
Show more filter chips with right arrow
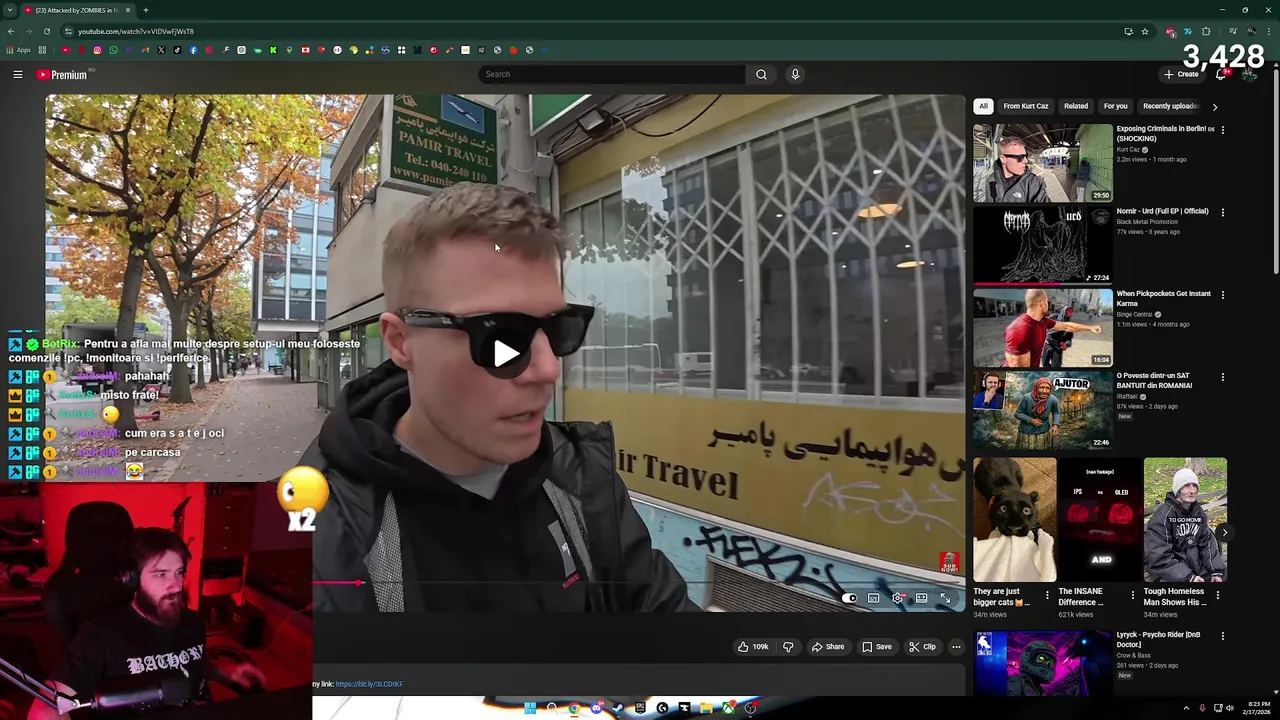1215,106
